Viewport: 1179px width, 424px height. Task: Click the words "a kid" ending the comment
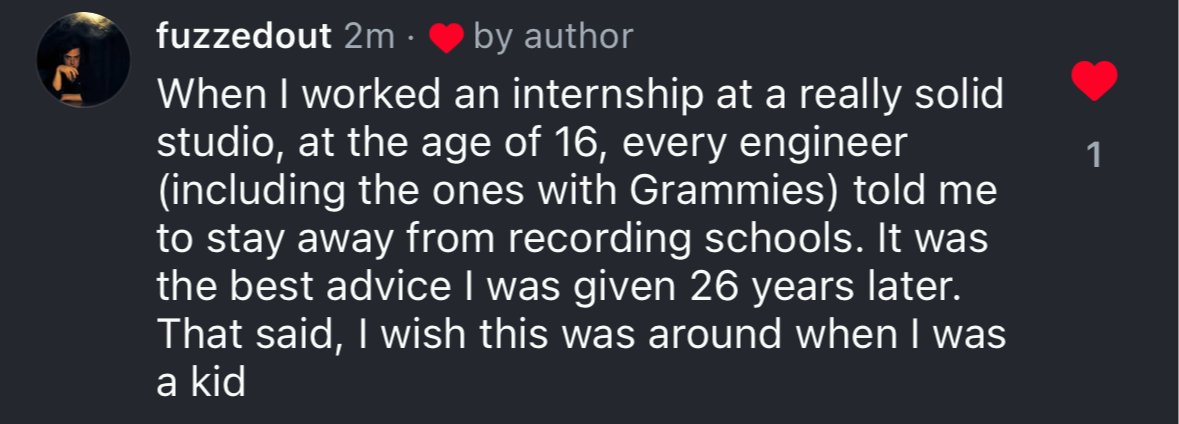[201, 383]
